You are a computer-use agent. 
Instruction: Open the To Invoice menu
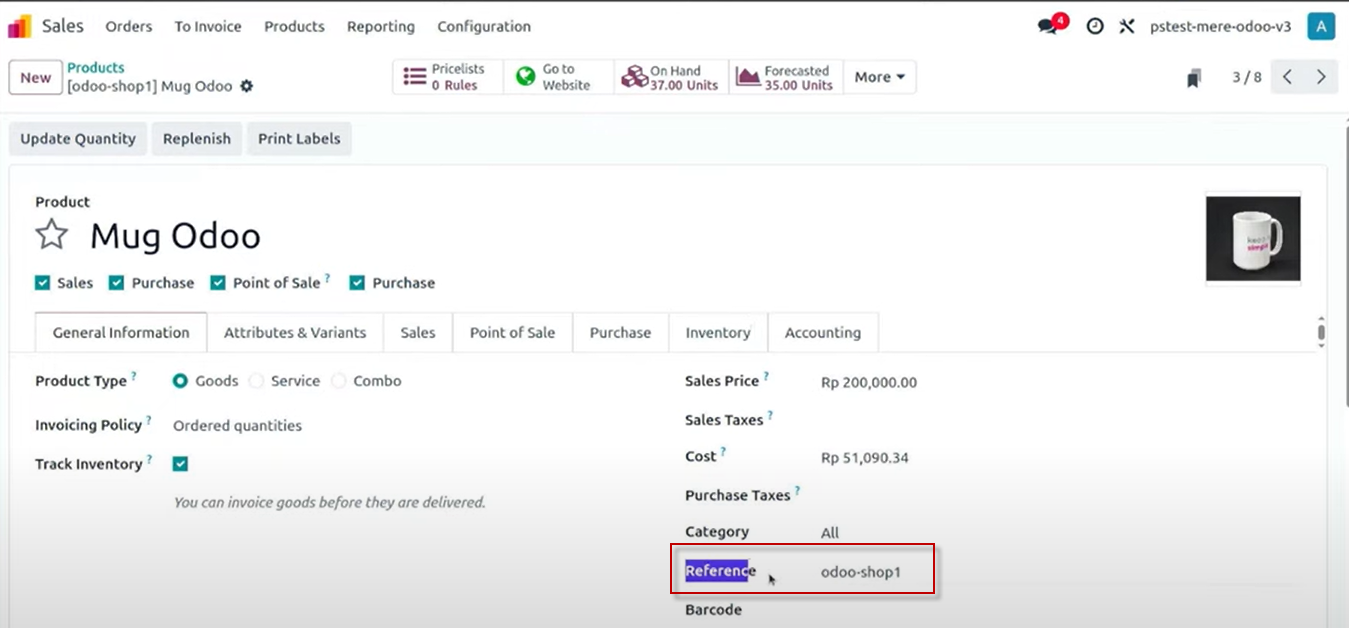coord(208,27)
